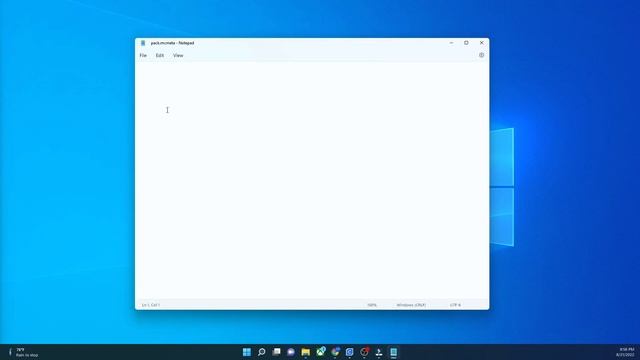
Task: Click Windows (CRLF) line ending indicator
Action: pos(411,305)
